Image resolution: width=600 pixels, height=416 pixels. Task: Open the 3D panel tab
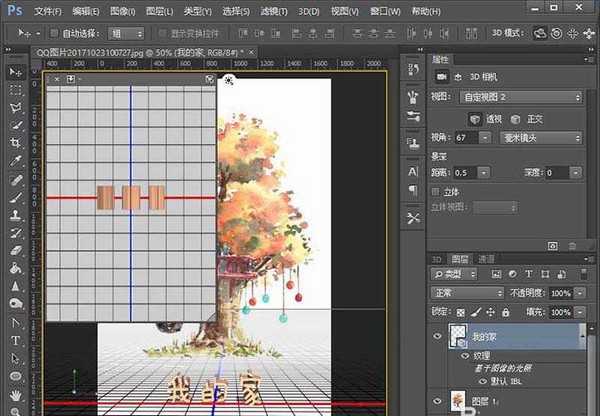[437, 257]
